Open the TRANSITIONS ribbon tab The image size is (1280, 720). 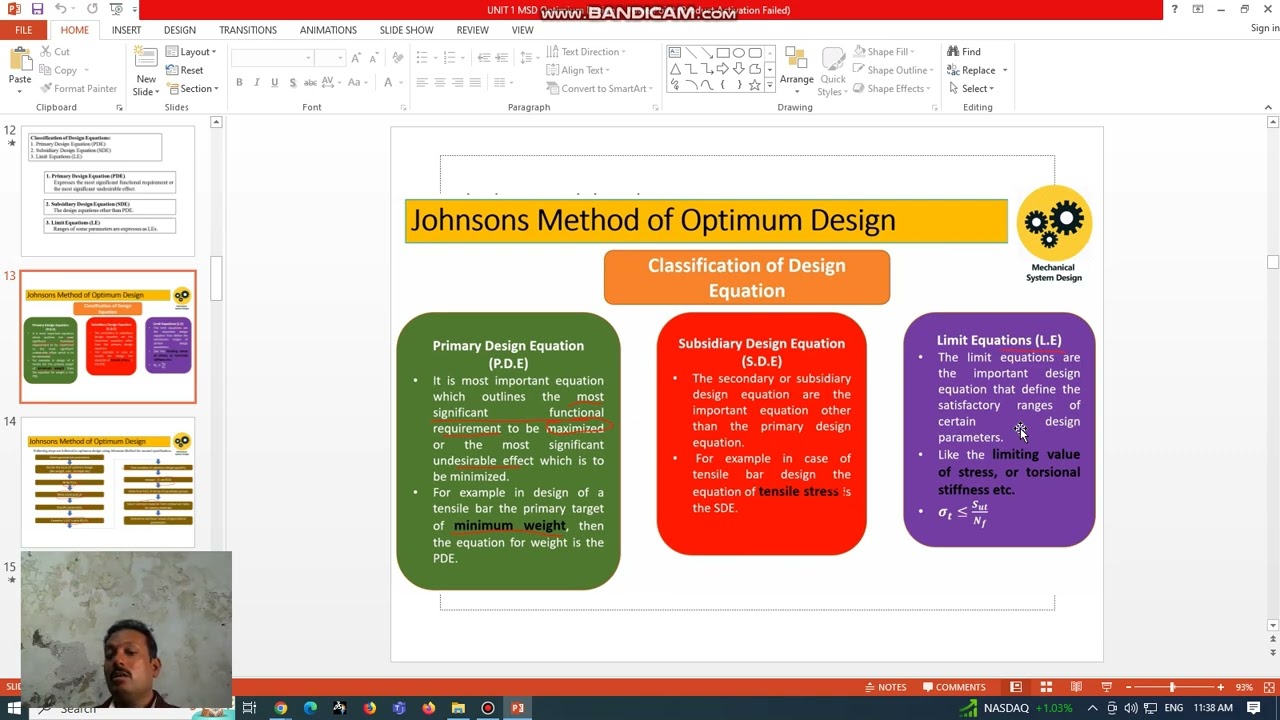[248, 30]
